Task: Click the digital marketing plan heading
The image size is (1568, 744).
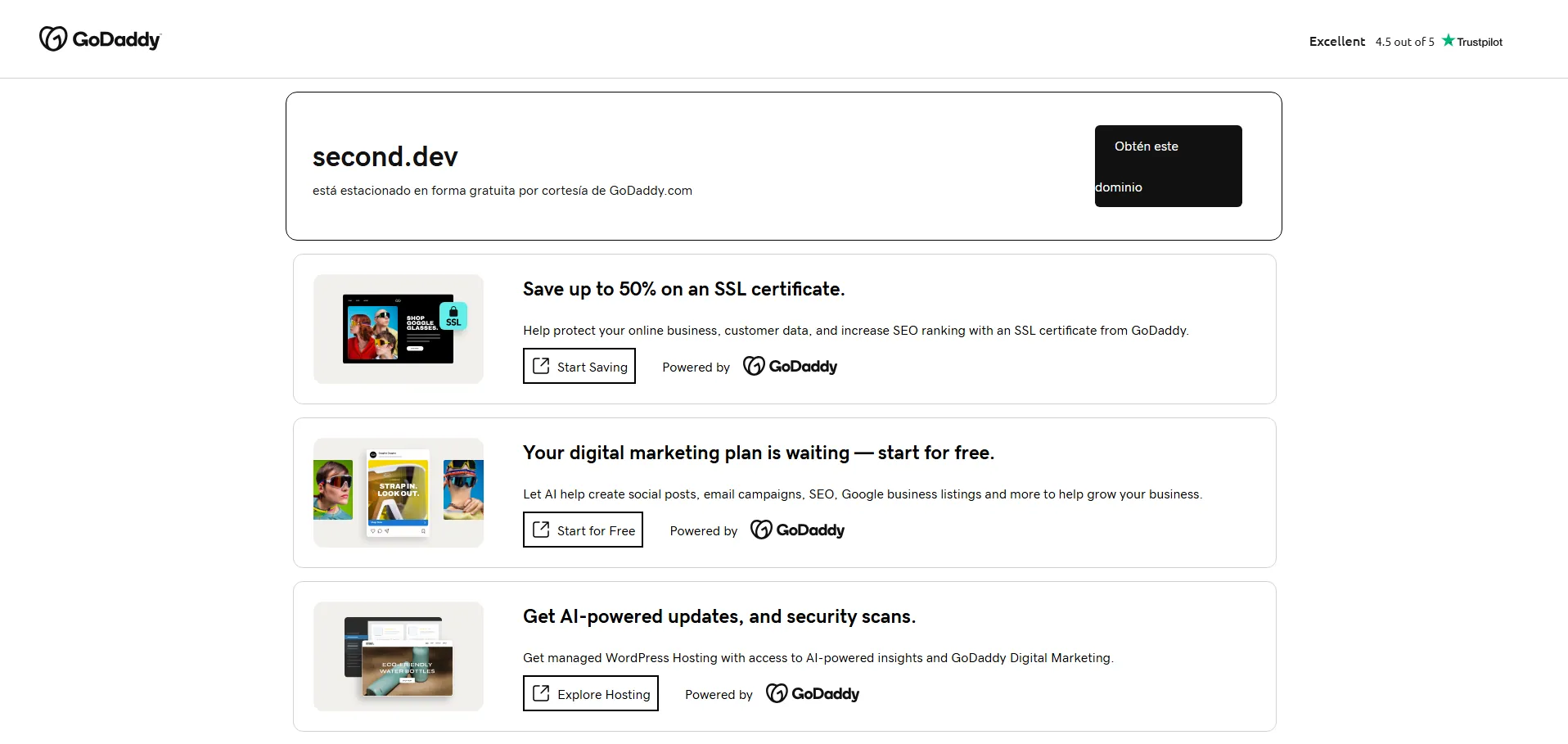Action: point(758,453)
